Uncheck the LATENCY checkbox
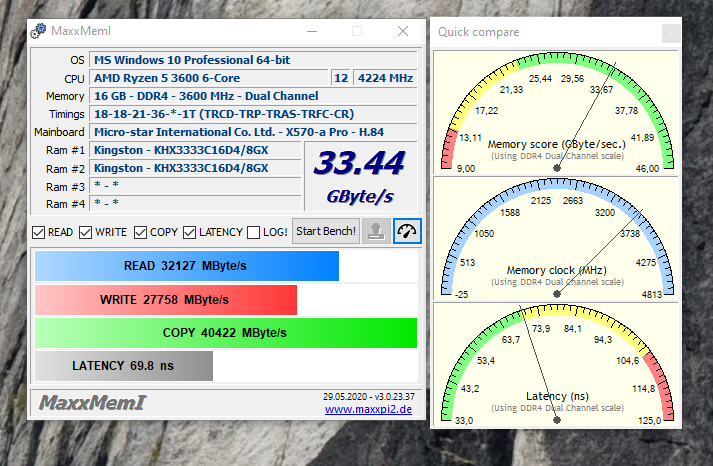Screen dimensions: 713x466 (190, 232)
